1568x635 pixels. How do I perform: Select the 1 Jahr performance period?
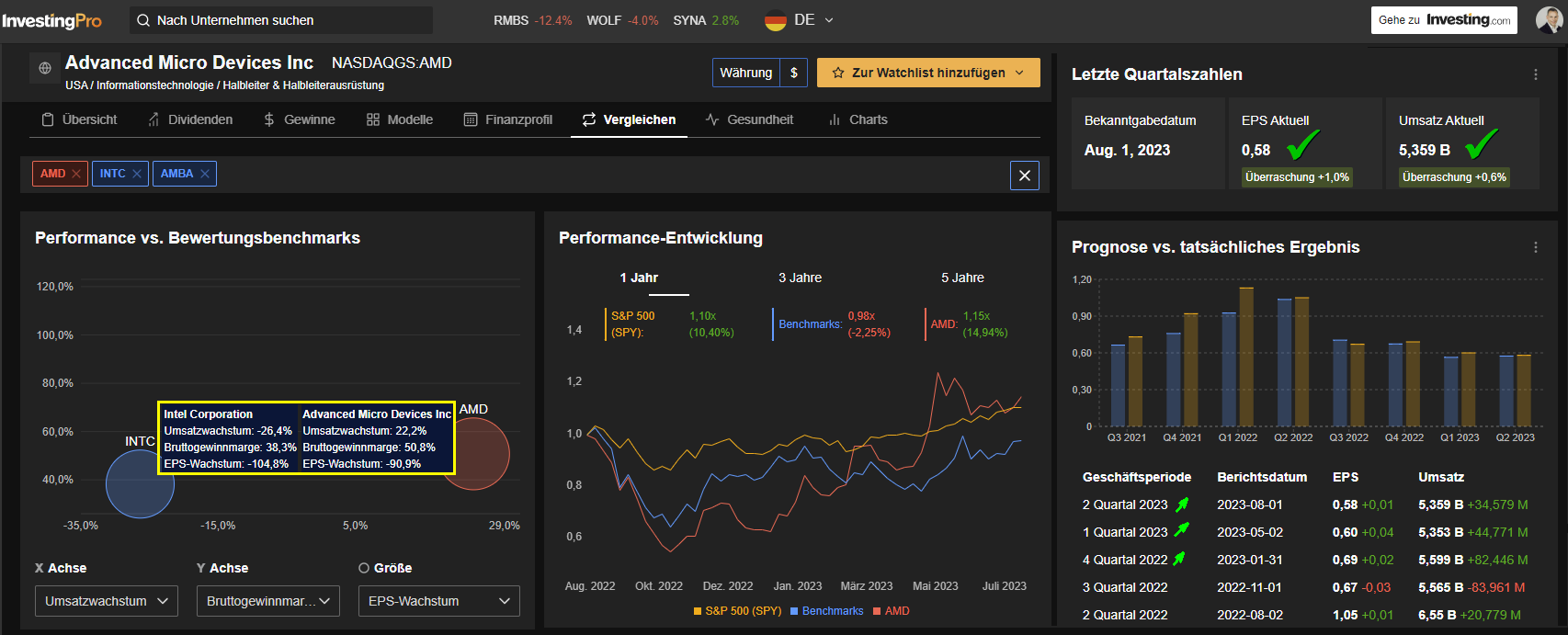pyautogui.click(x=639, y=278)
